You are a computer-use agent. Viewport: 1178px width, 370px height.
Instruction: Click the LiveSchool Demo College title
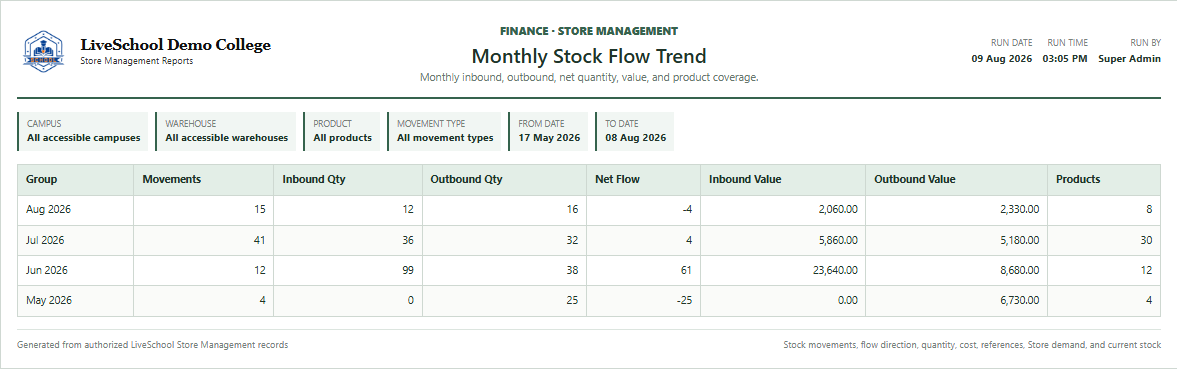point(175,45)
